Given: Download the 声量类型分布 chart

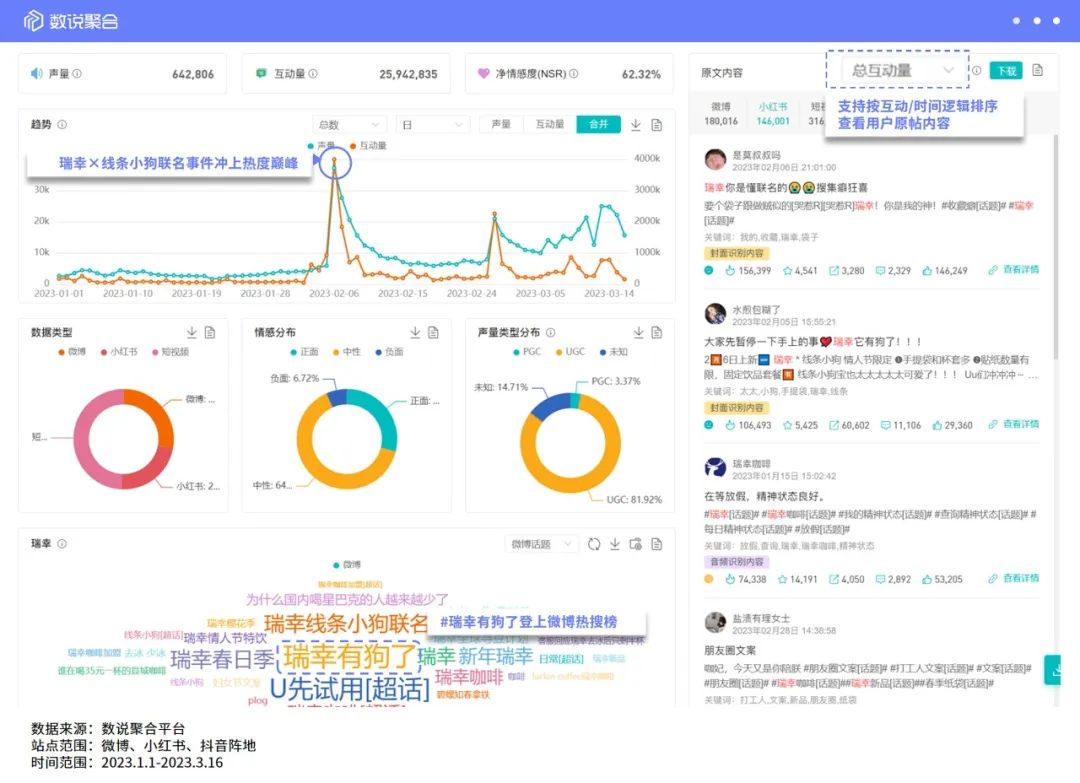Looking at the screenshot, I should (638, 333).
